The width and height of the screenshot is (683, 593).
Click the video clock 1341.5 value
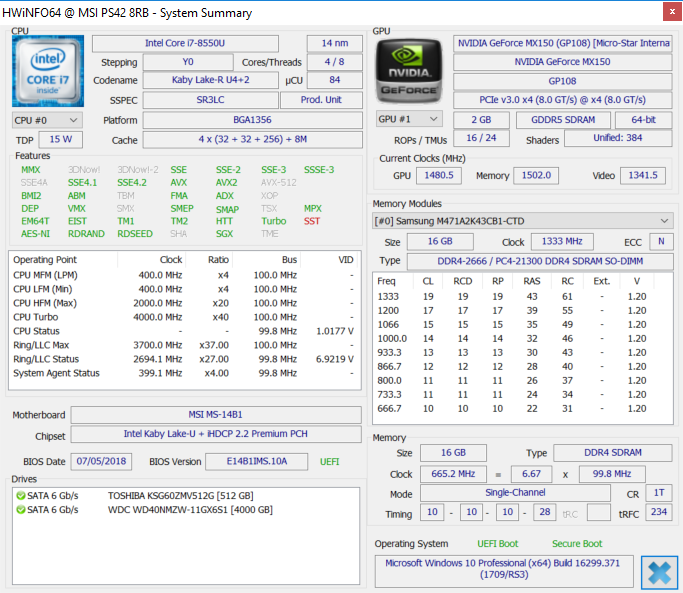click(x=643, y=175)
